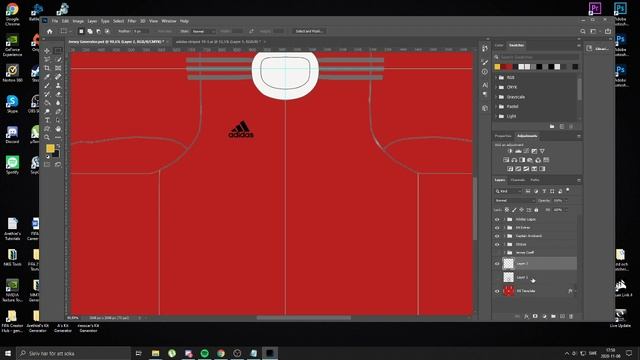Toggle the layer filter switch in Layers panel
The height and width of the screenshot is (360, 640).
pos(568,190)
